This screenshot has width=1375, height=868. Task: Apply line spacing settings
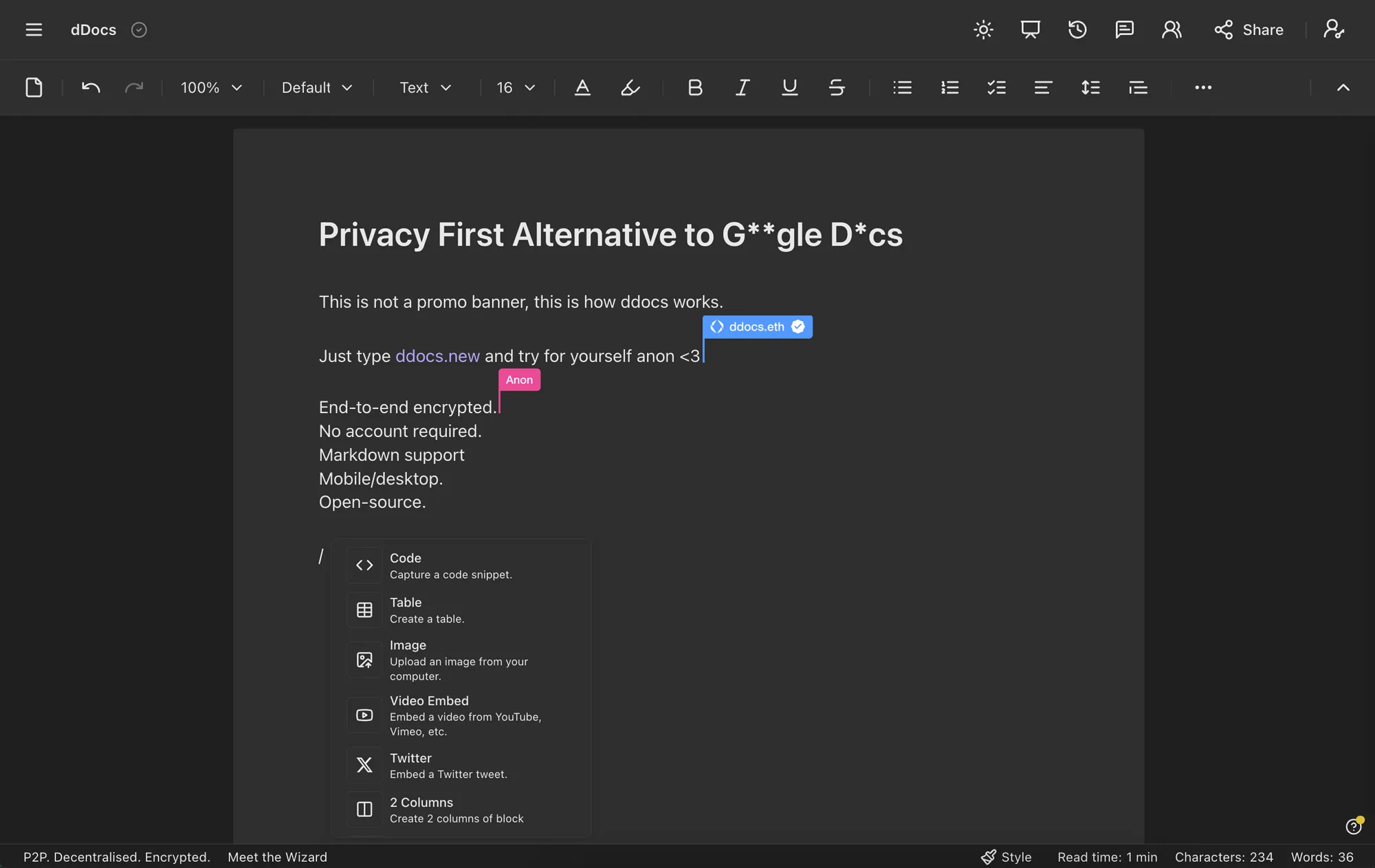[1090, 87]
